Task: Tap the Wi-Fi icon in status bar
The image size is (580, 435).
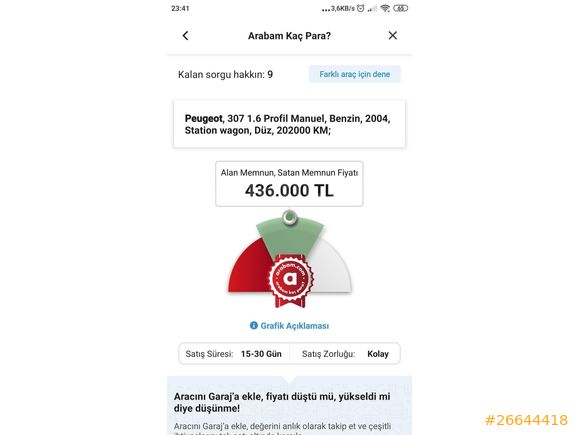Action: click(x=385, y=8)
